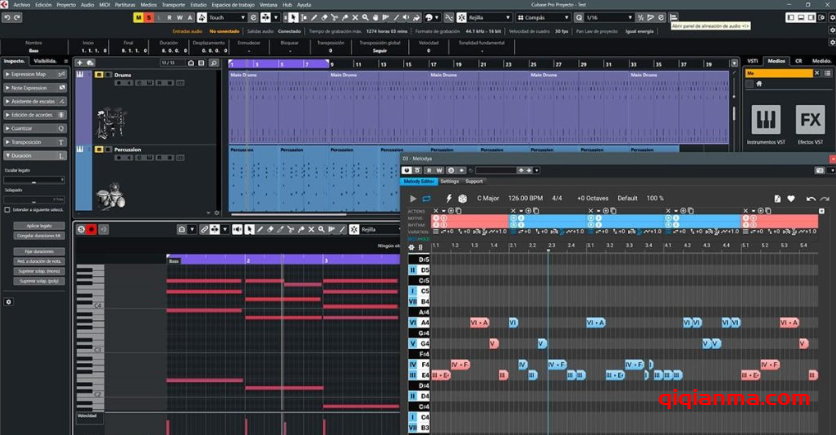
Task: Click the 'Fijar duraciones' button
Action: tap(39, 251)
